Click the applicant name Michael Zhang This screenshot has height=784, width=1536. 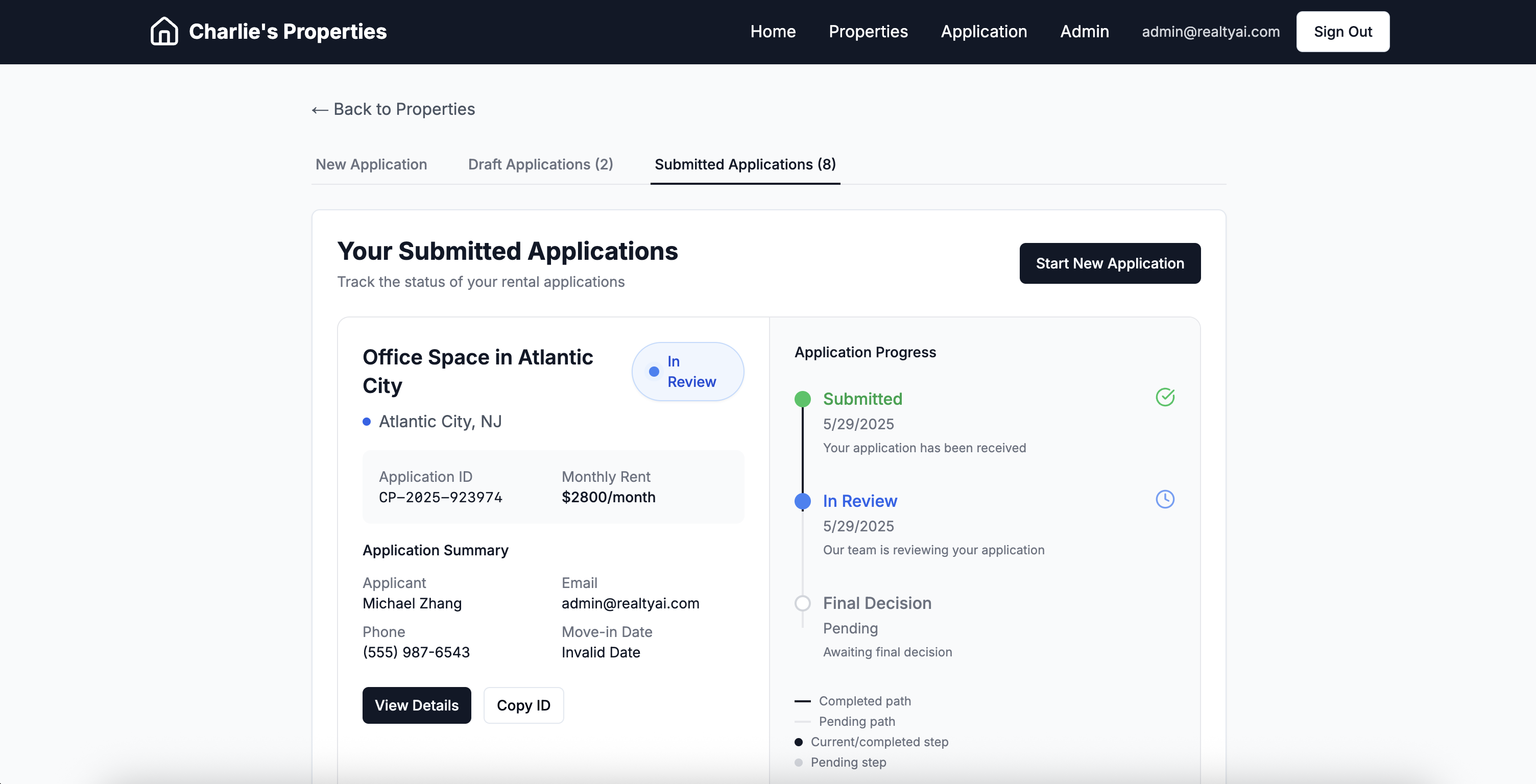(x=412, y=603)
